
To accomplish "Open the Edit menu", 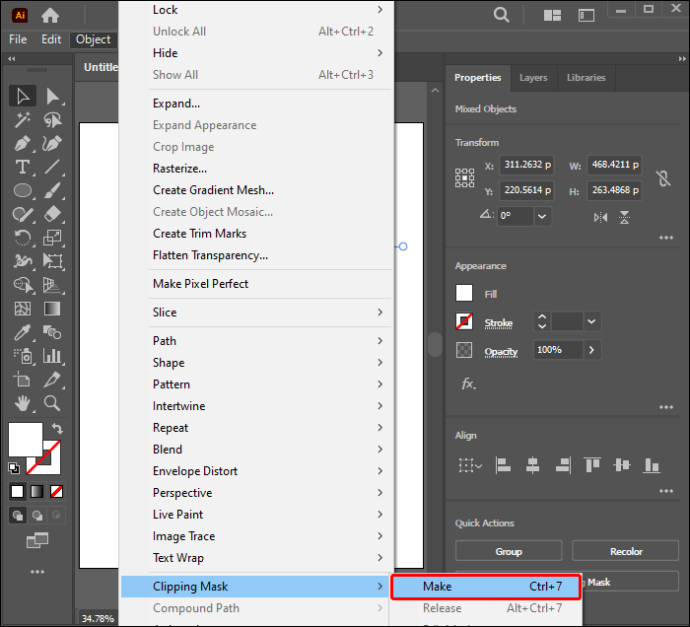I will [x=51, y=40].
